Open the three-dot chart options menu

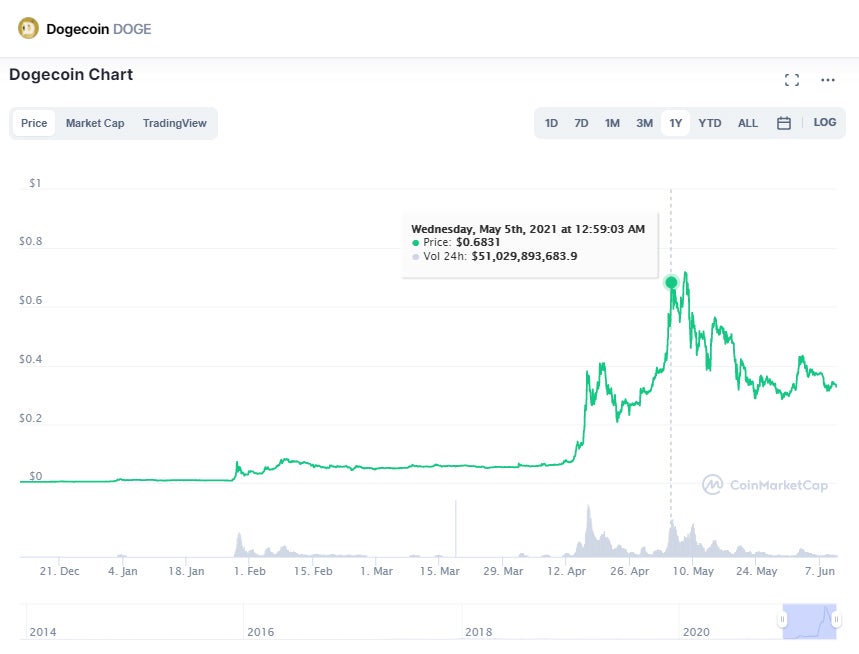tap(828, 80)
